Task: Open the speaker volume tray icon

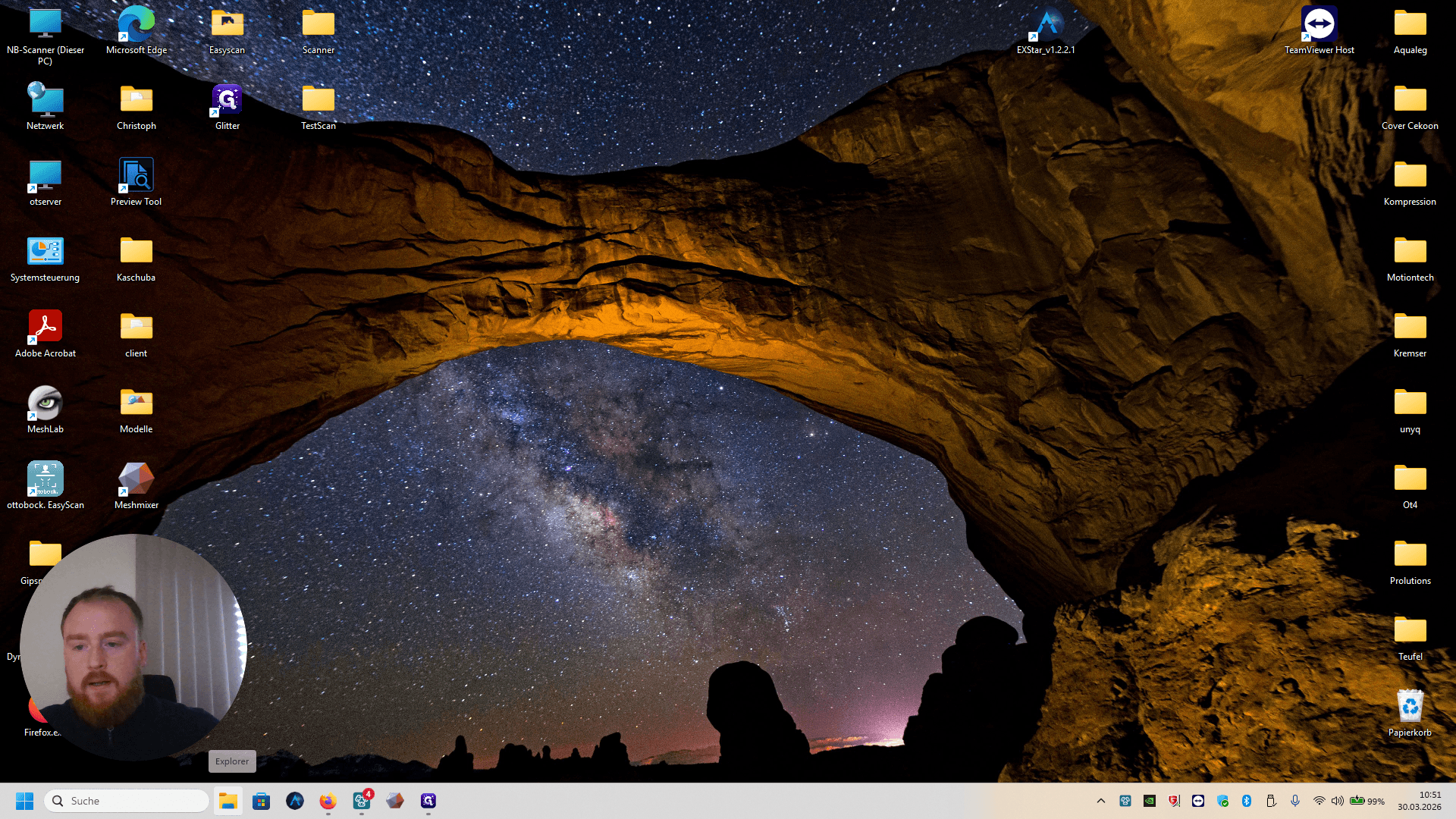Action: point(1338,801)
